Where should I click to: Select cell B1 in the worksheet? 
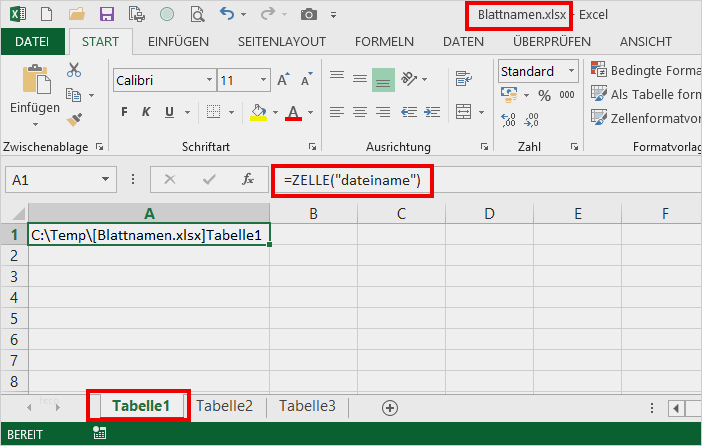313,235
